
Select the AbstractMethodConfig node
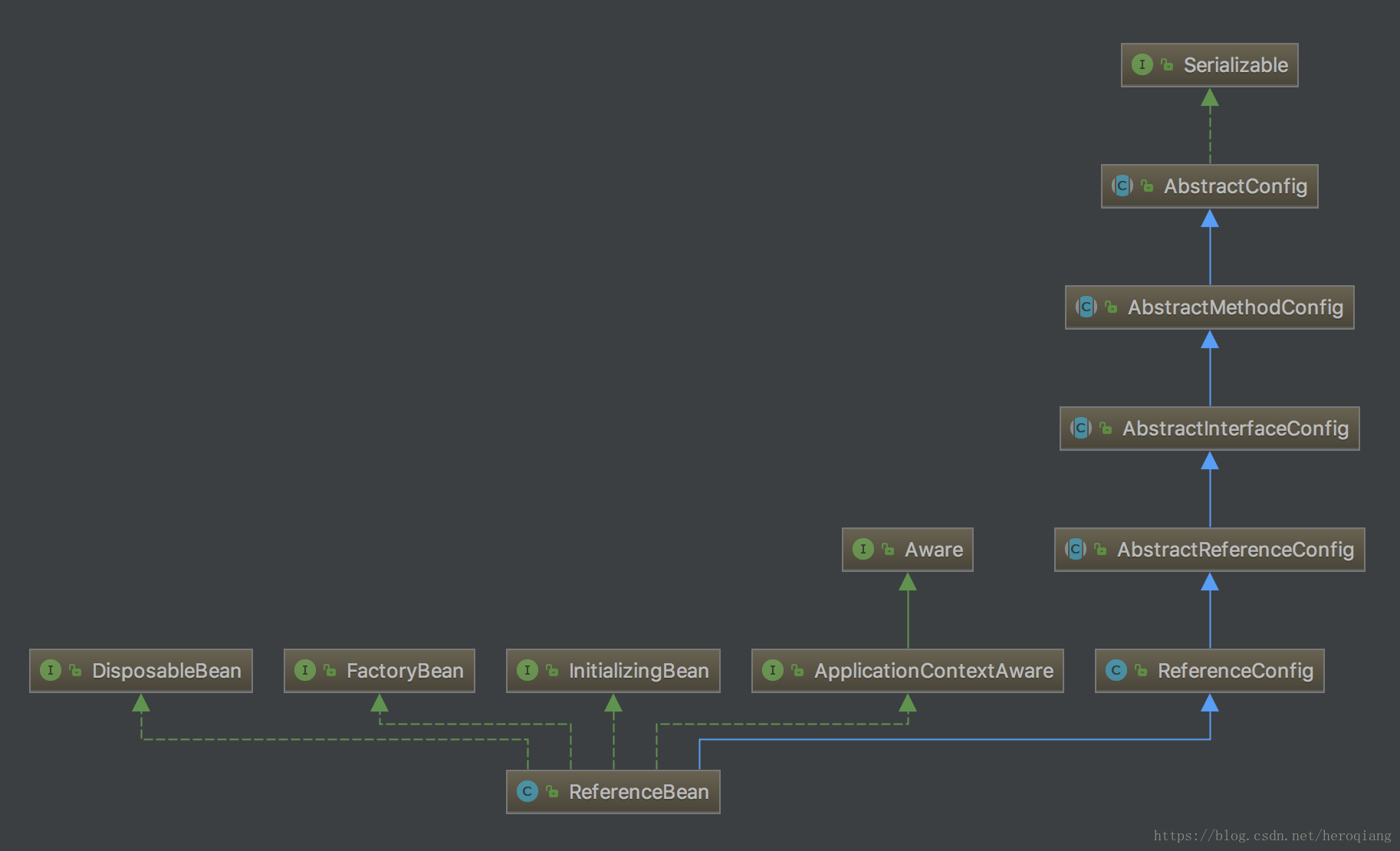pyautogui.click(x=1209, y=307)
